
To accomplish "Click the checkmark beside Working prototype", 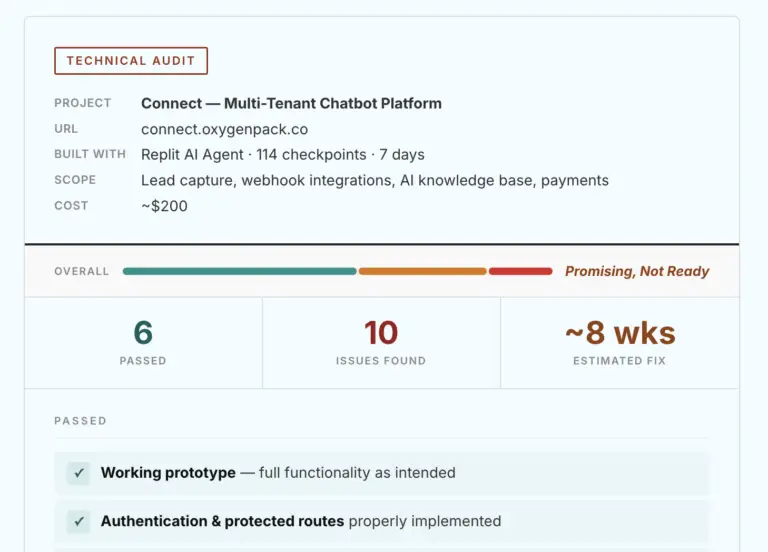I will tap(78, 473).
